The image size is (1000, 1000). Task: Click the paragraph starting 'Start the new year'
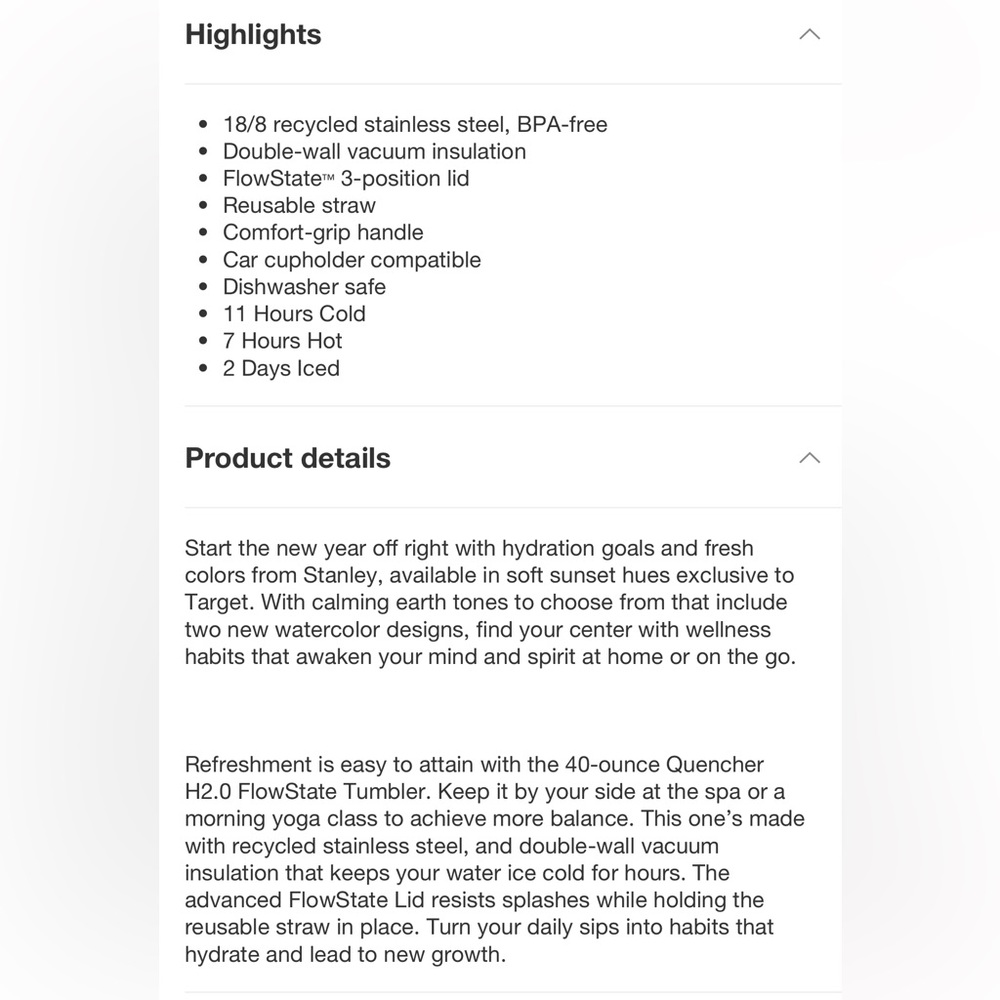point(490,602)
